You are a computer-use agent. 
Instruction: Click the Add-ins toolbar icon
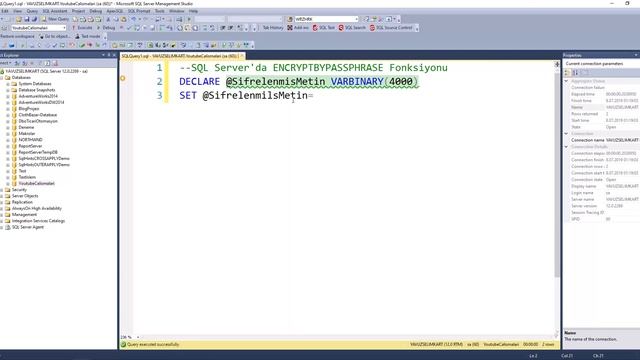[x=298, y=28]
